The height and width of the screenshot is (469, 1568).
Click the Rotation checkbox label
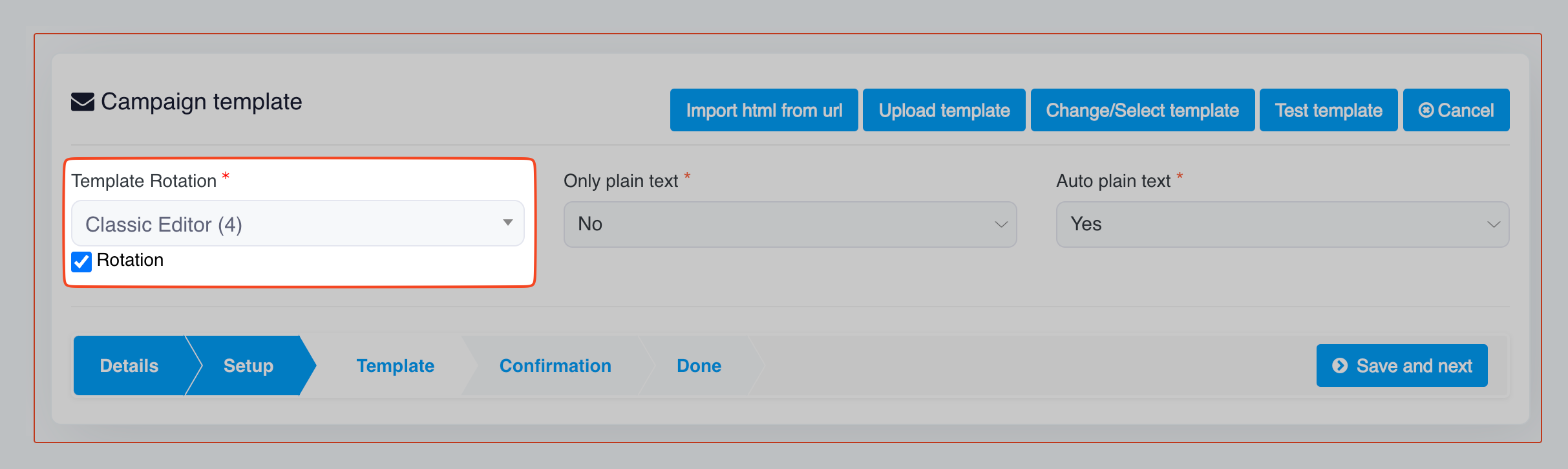point(130,260)
